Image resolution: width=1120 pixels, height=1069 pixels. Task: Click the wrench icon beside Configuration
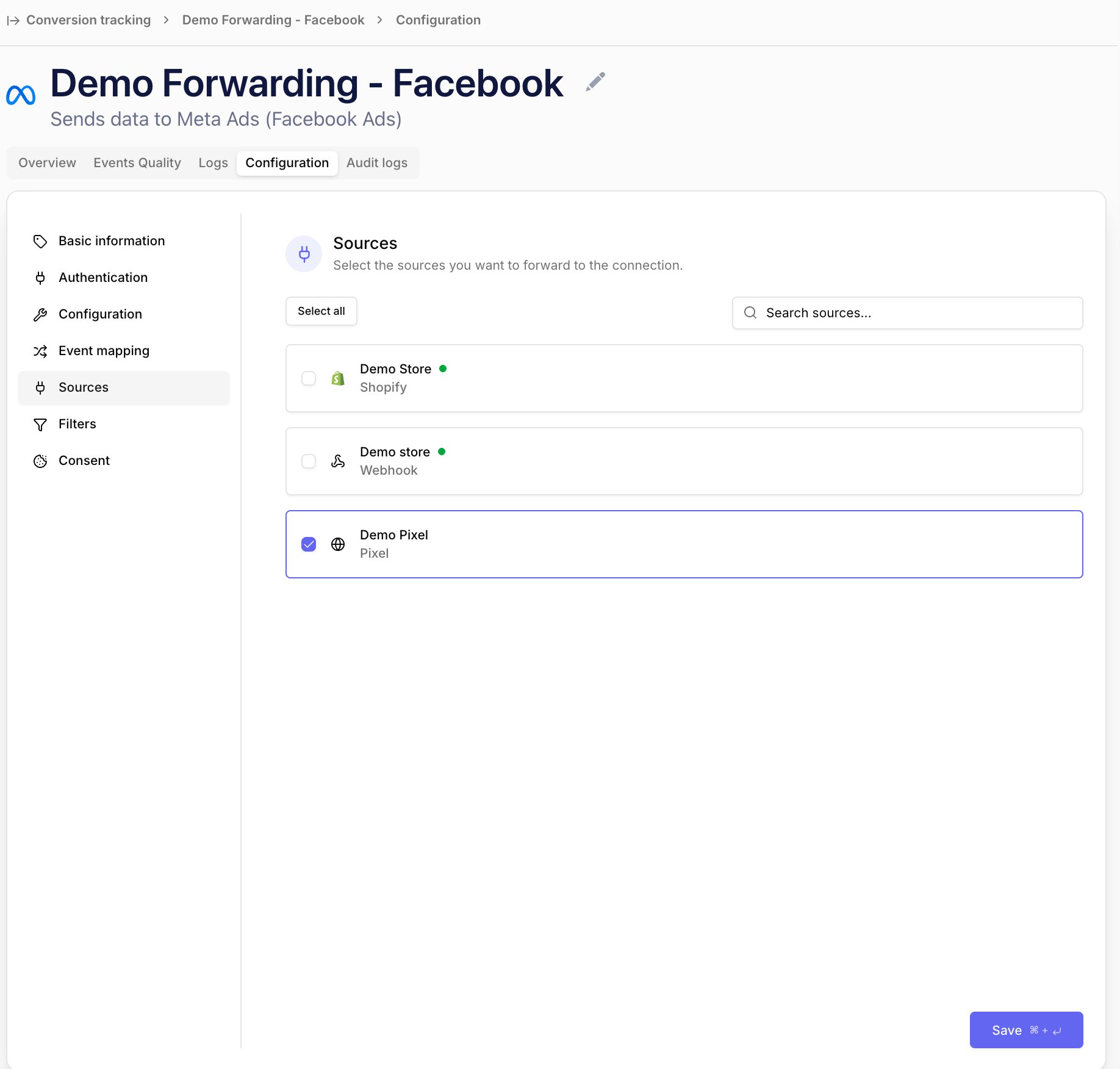pos(40,315)
